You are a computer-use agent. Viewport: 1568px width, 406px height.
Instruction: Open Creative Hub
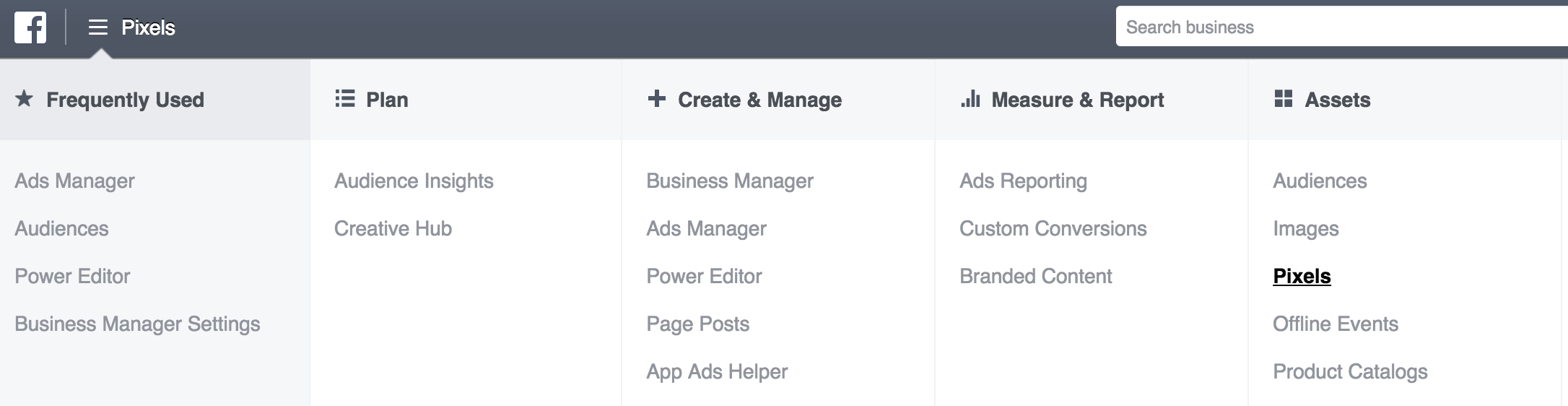tap(393, 228)
